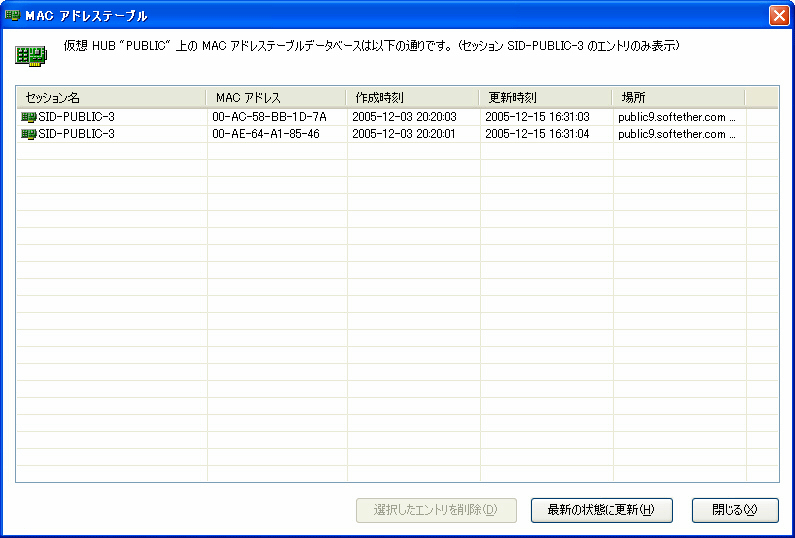Select SID-PUBLIC-3 in the 00-AC-58-BB-1D-7A row
Viewport: 795px width, 538px height.
[x=77, y=117]
